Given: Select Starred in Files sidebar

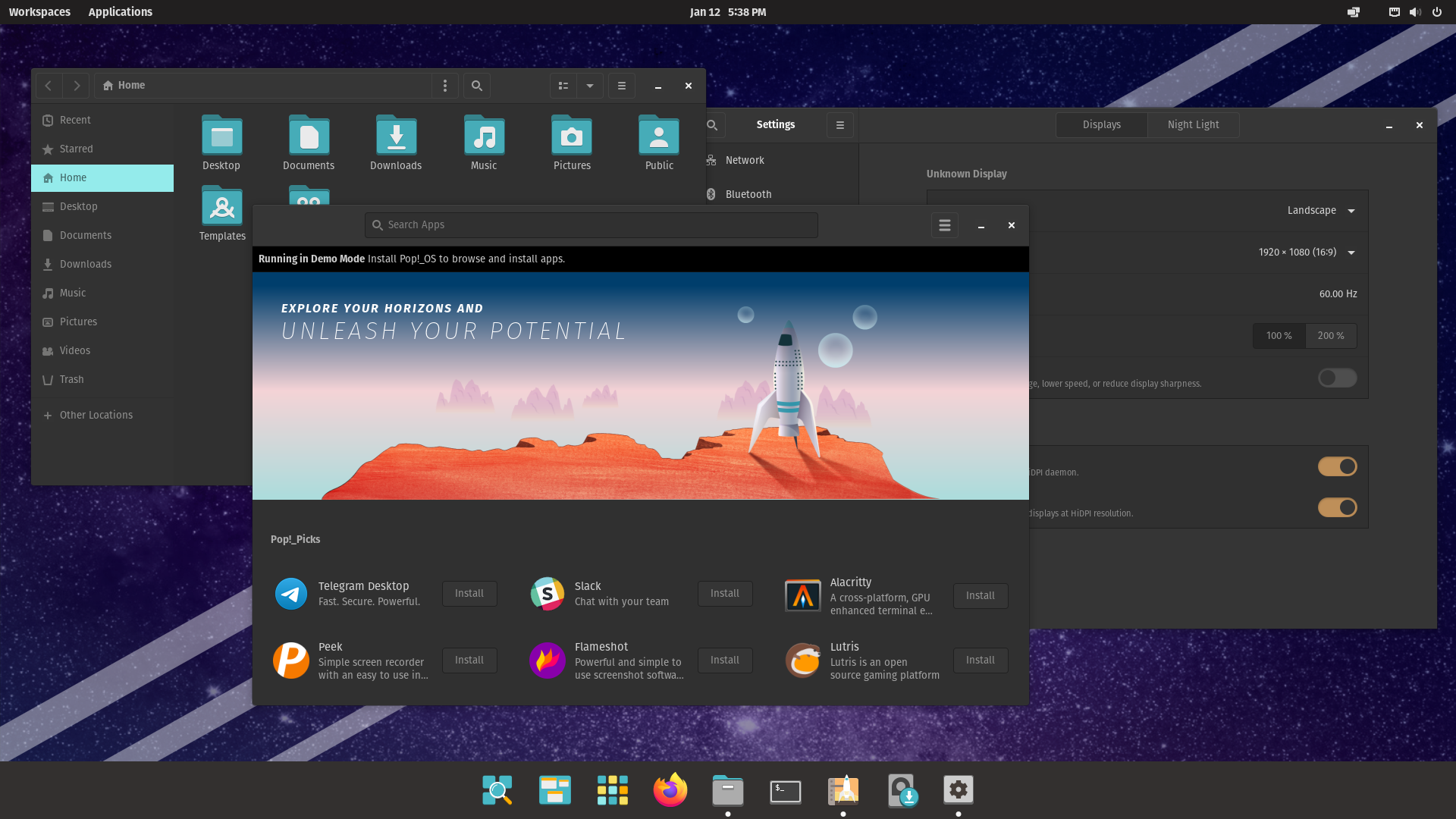Looking at the screenshot, I should pyautogui.click(x=102, y=149).
